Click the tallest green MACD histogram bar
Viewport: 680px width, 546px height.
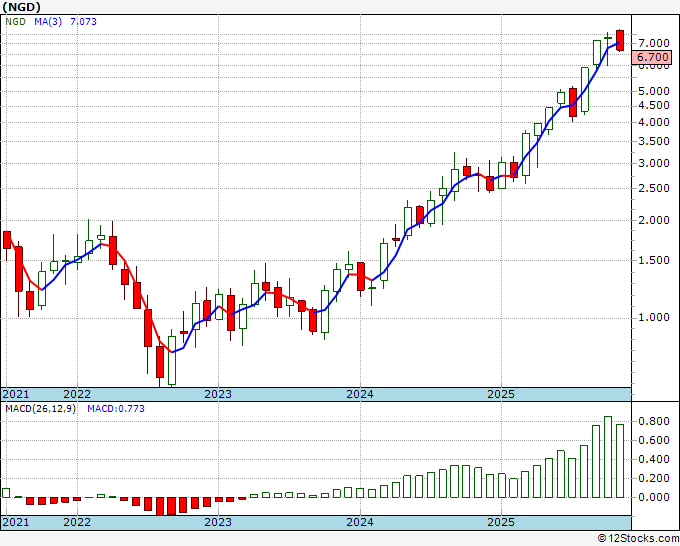pyautogui.click(x=608, y=457)
